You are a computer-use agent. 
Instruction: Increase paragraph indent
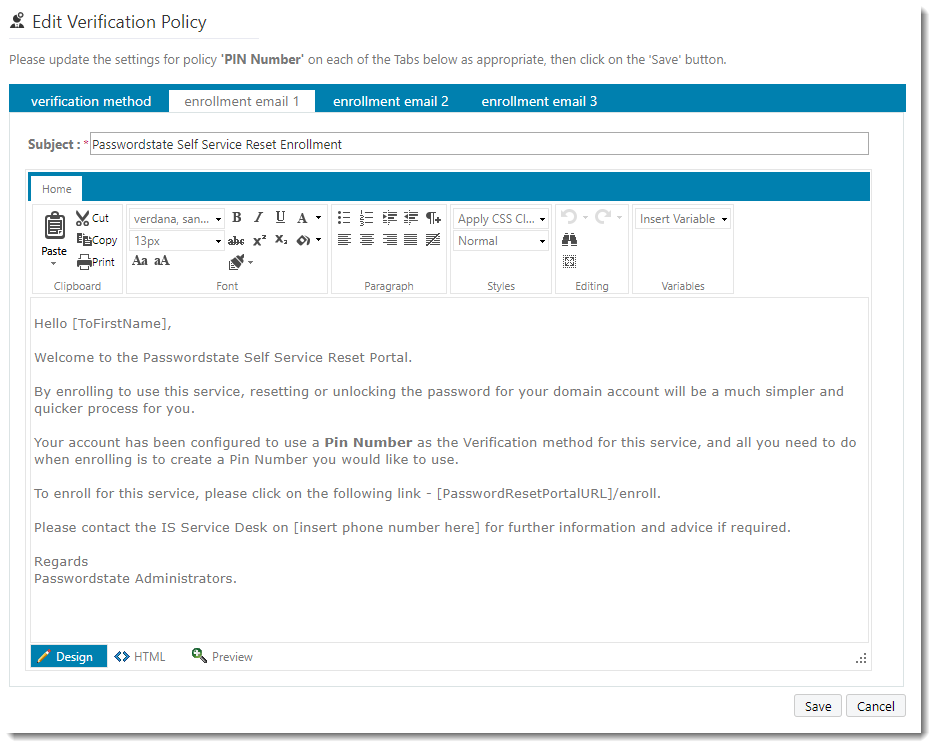389,218
